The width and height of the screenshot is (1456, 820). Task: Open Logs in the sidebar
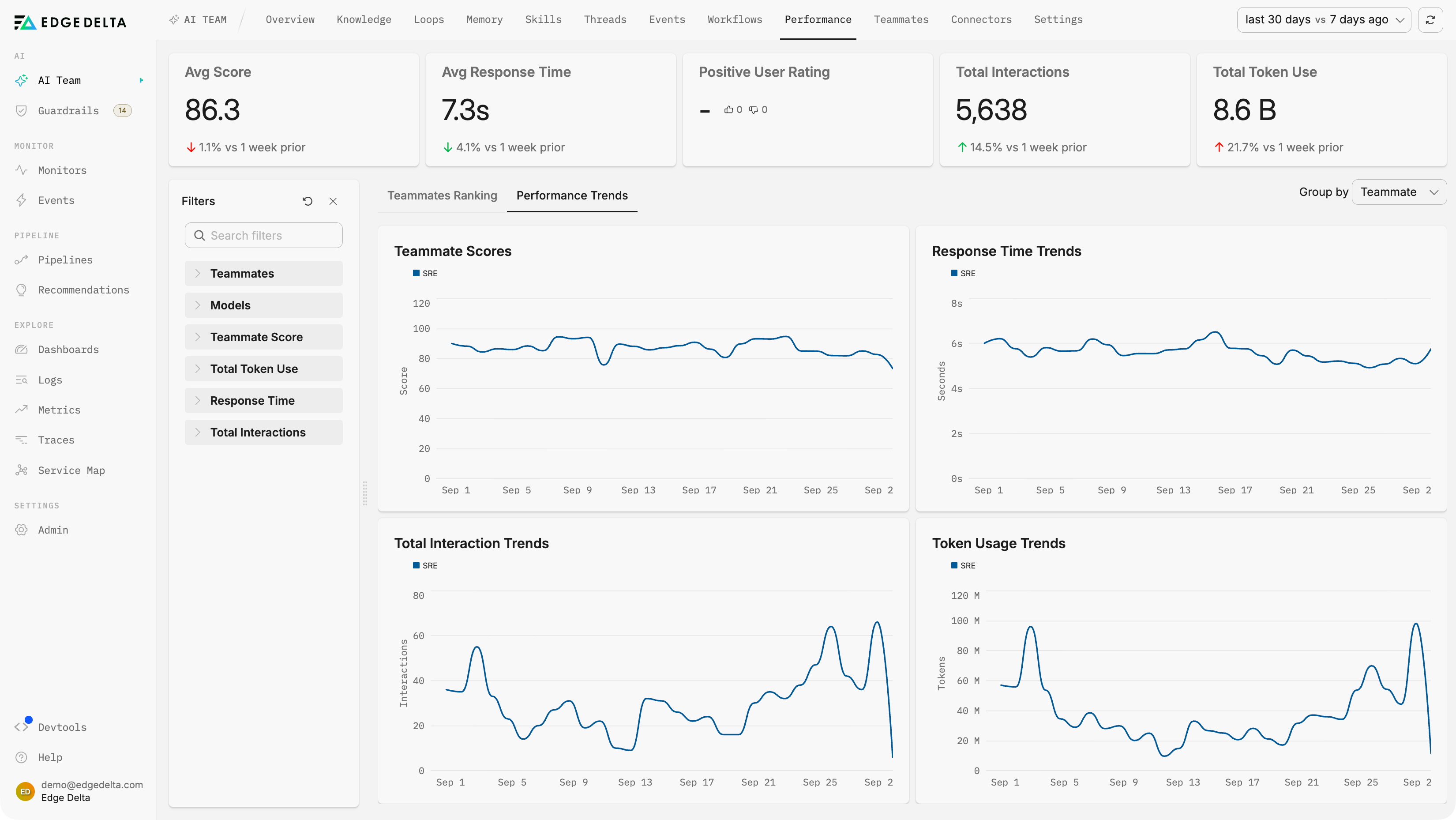tap(50, 380)
